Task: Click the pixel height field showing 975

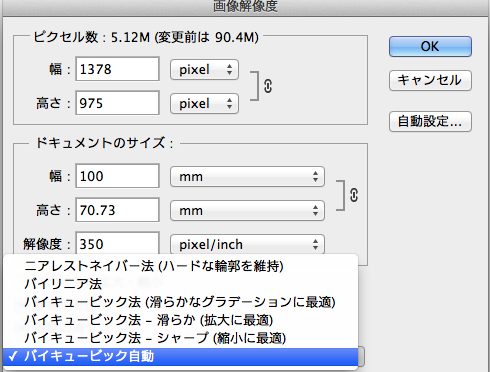Action: (x=117, y=103)
